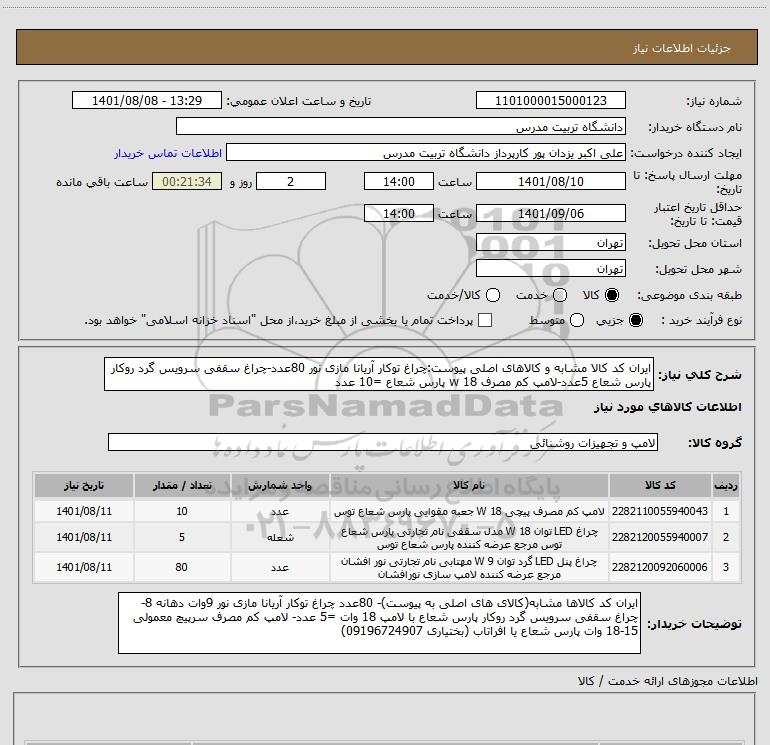770x745 pixels.
Task: Click item name چراغ LED توان 18 W
Action: tap(469, 538)
